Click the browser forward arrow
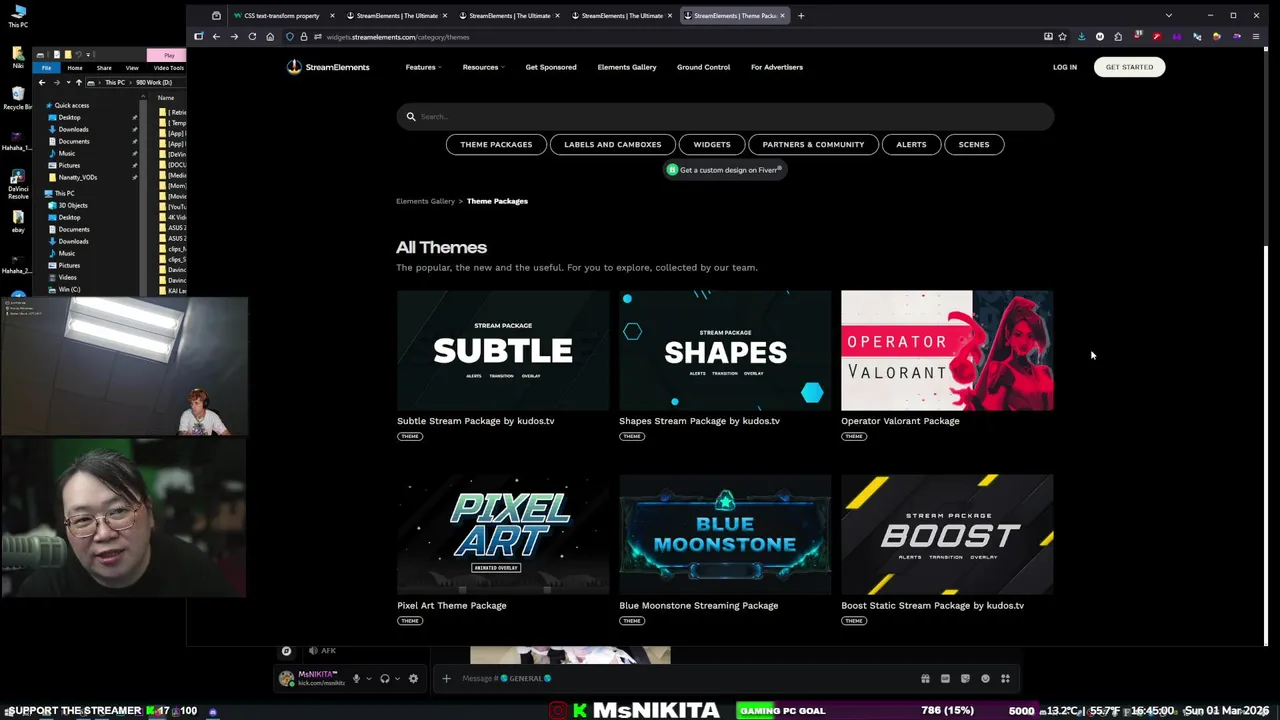This screenshot has height=720, width=1280. pos(234,37)
